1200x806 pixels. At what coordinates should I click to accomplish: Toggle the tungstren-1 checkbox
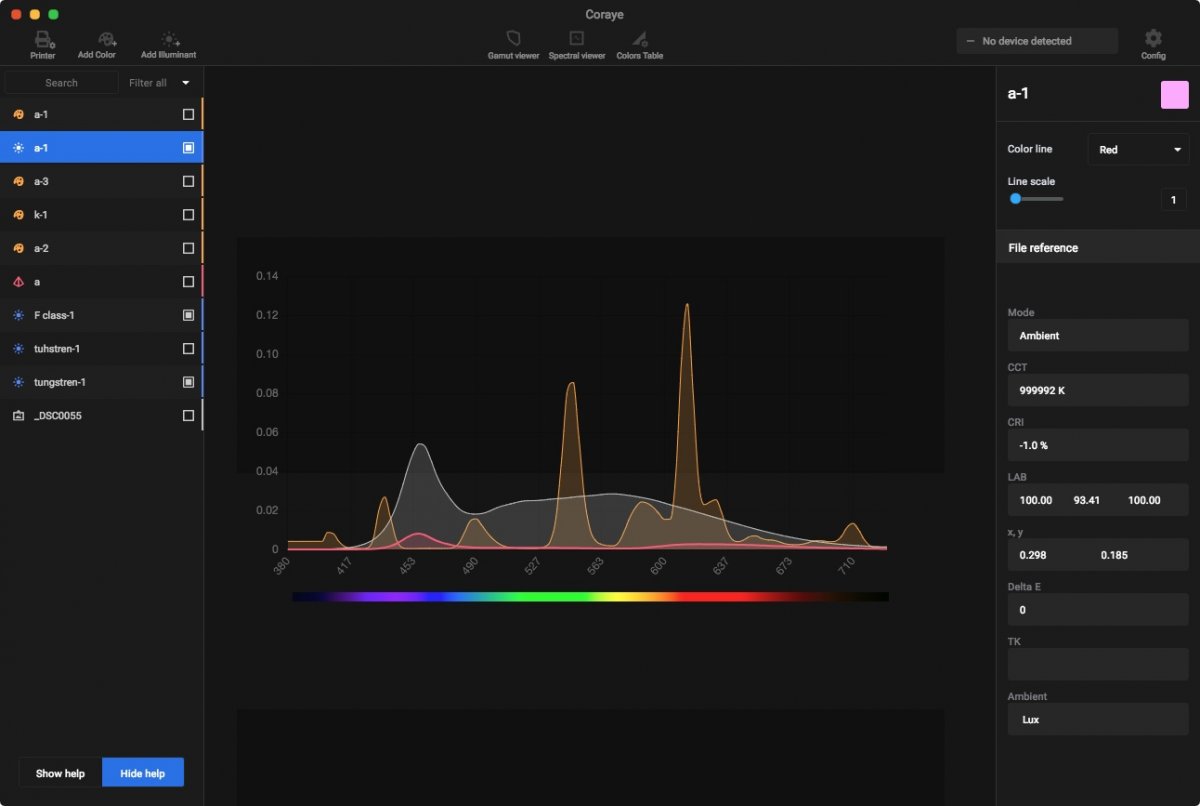188,382
